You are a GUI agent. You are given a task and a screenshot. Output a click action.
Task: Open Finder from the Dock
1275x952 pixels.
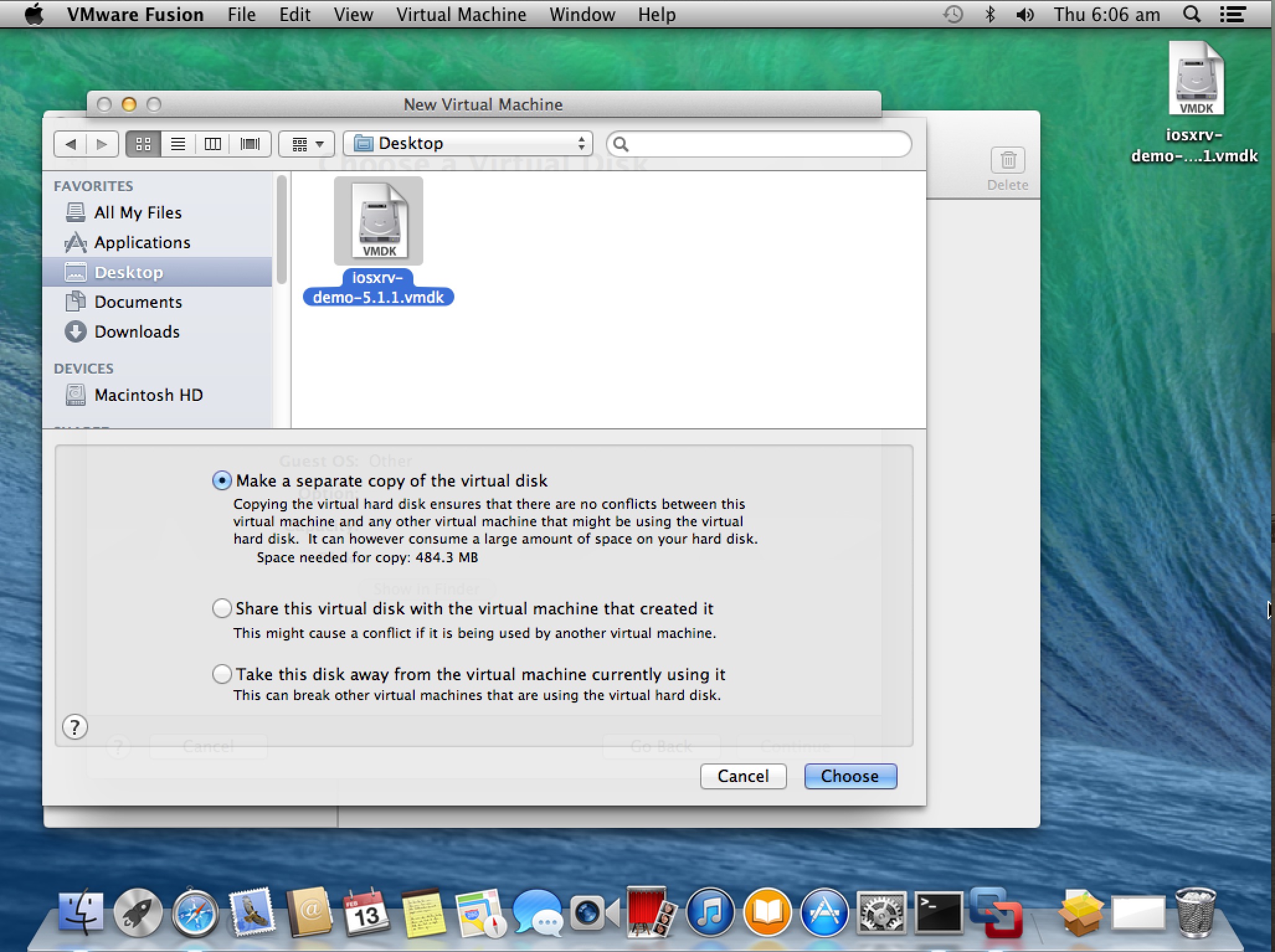pos(81,912)
